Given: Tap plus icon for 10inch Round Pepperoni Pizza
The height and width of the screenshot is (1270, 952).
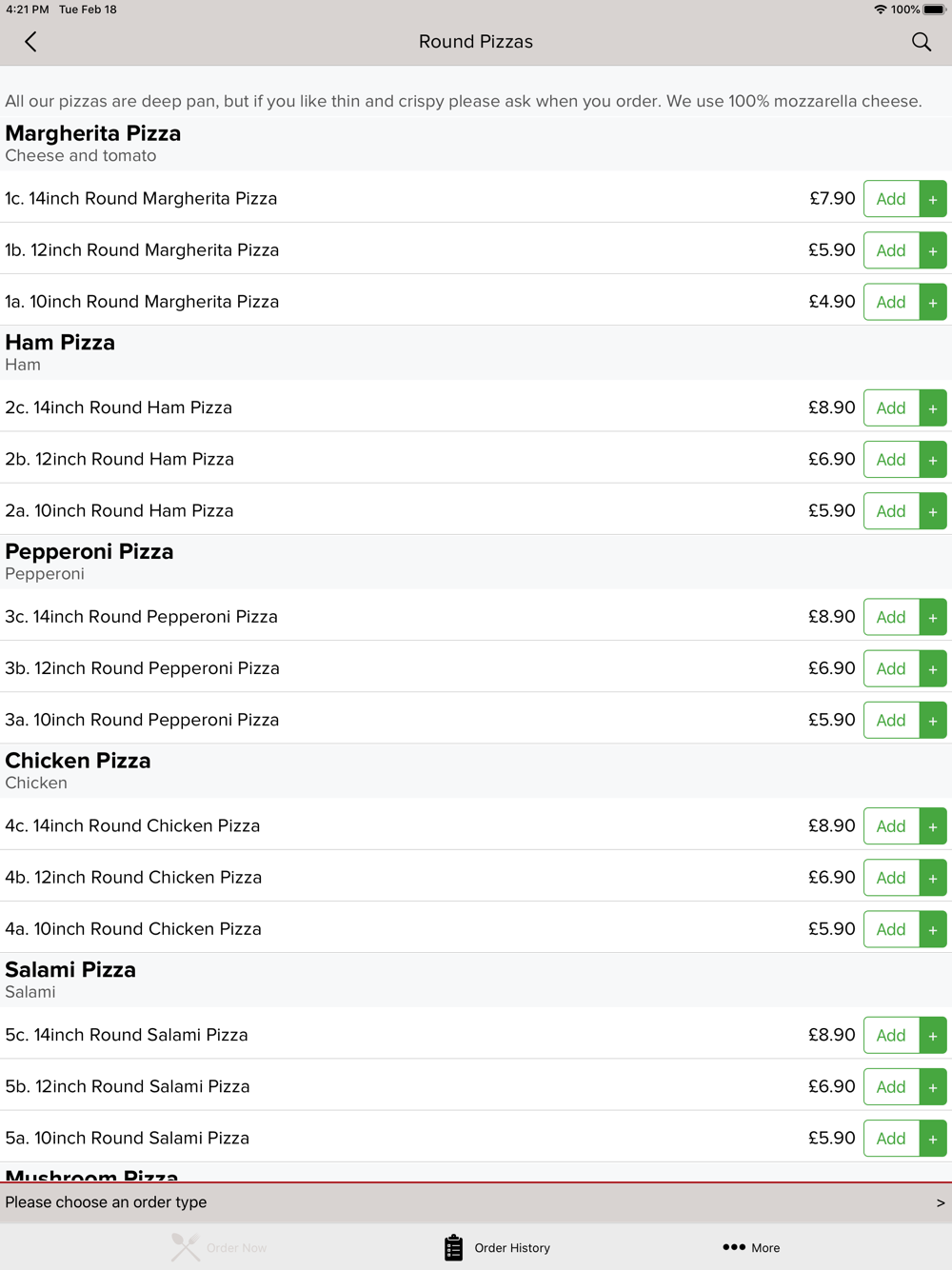Looking at the screenshot, I should tap(933, 721).
